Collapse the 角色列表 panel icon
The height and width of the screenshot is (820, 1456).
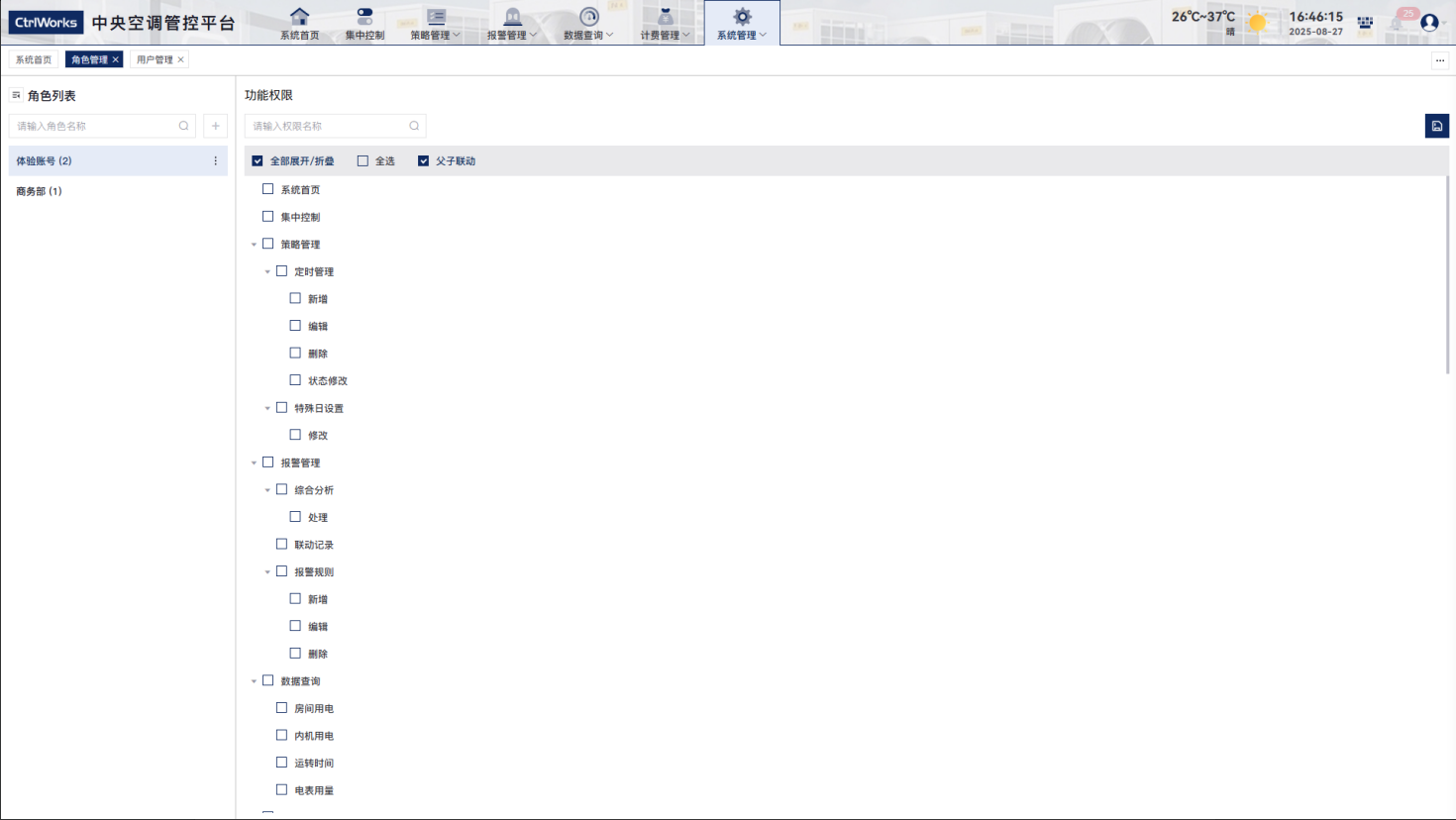16,95
